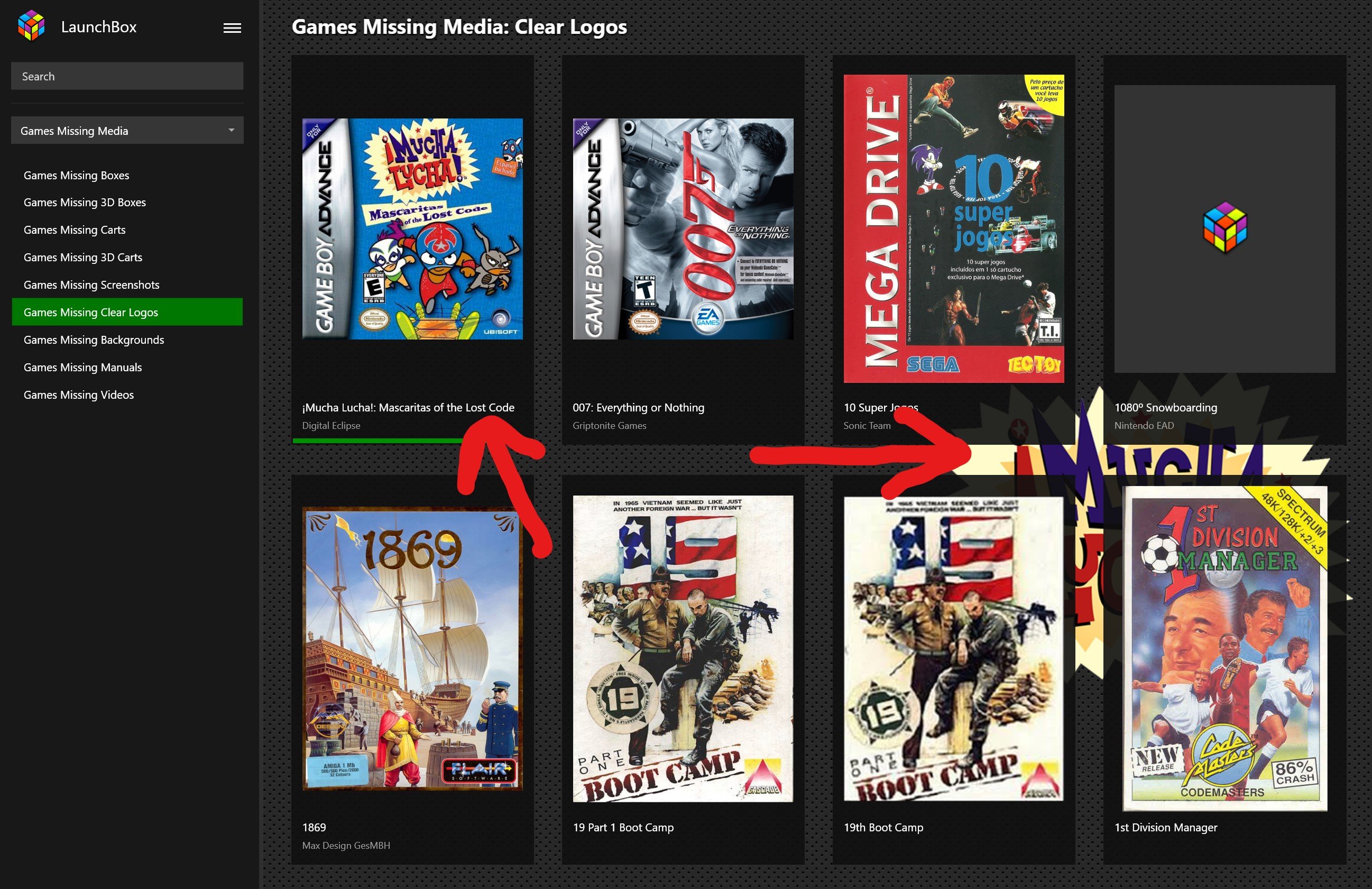This screenshot has width=1372, height=889.
Task: Focus the Search input field
Action: pos(127,76)
